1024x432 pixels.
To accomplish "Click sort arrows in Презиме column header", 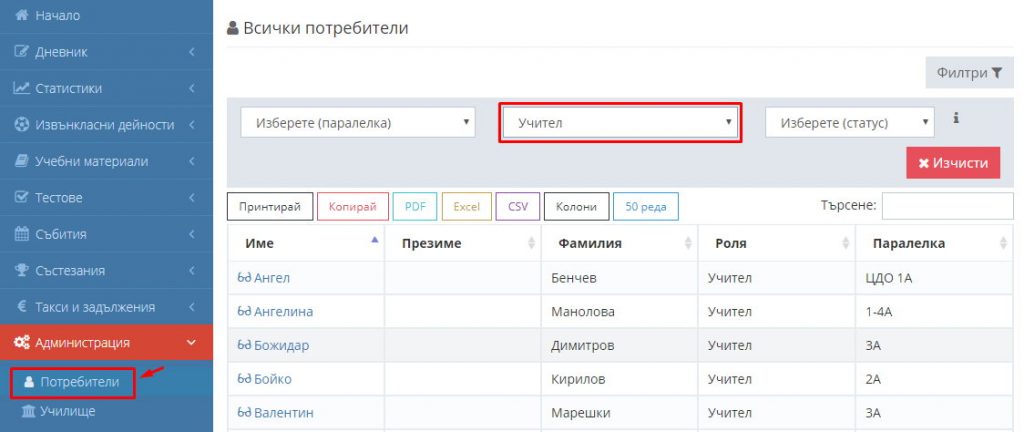I will pos(532,243).
